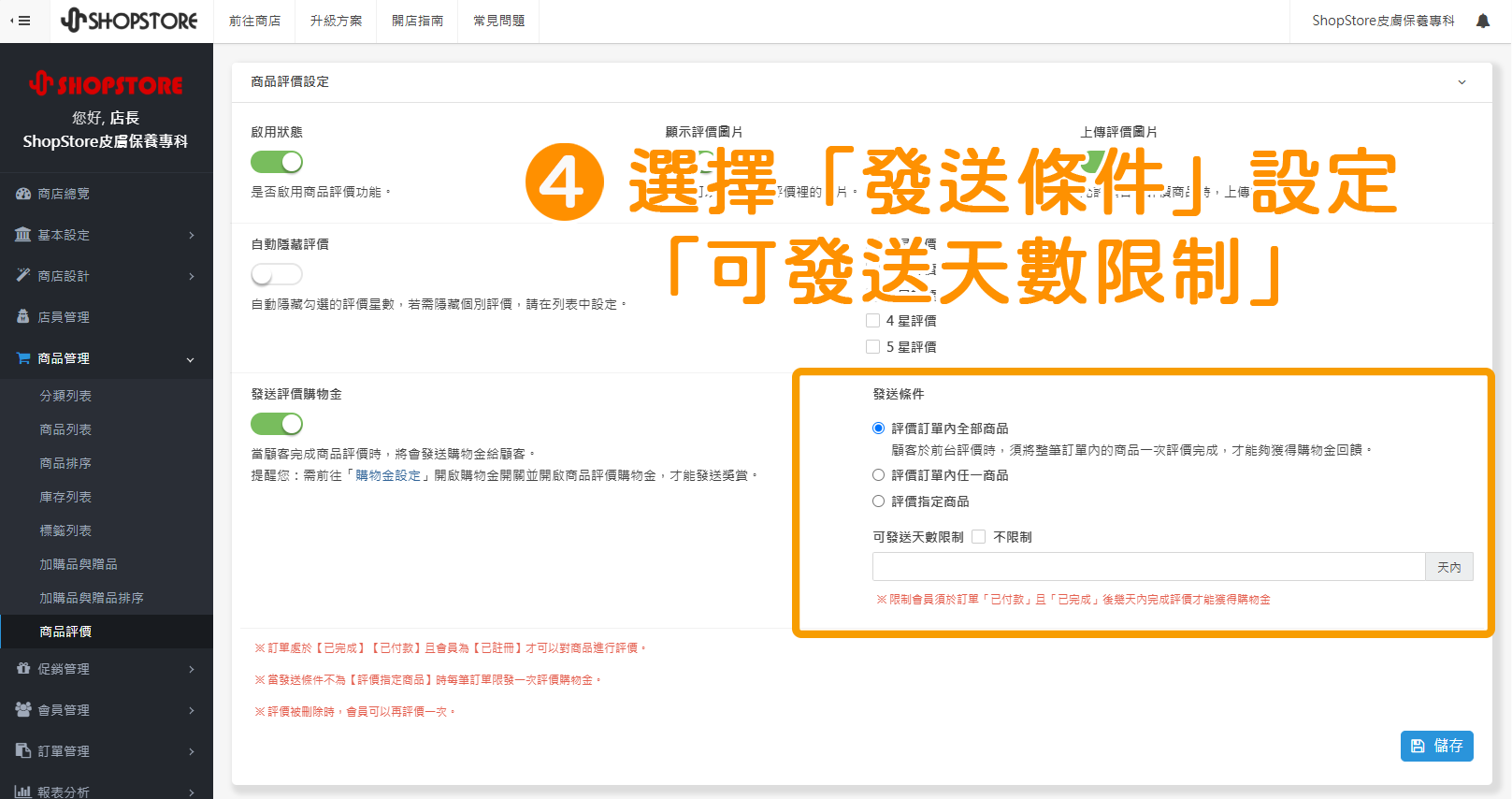Screen dimensions: 1512x799
Task: Click the red SHOPSTORE sidebar logo
Action: coord(106,84)
